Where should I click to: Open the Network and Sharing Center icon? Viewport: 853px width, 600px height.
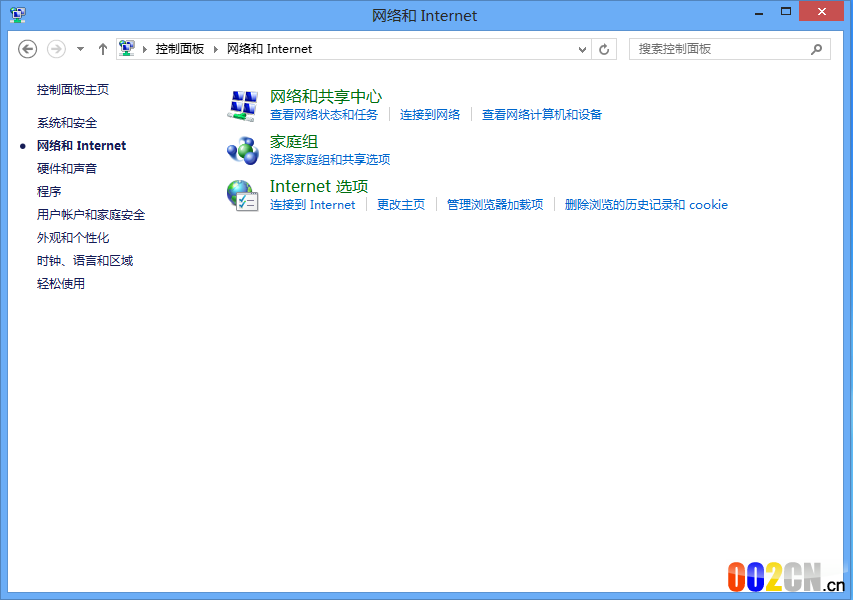click(243, 106)
